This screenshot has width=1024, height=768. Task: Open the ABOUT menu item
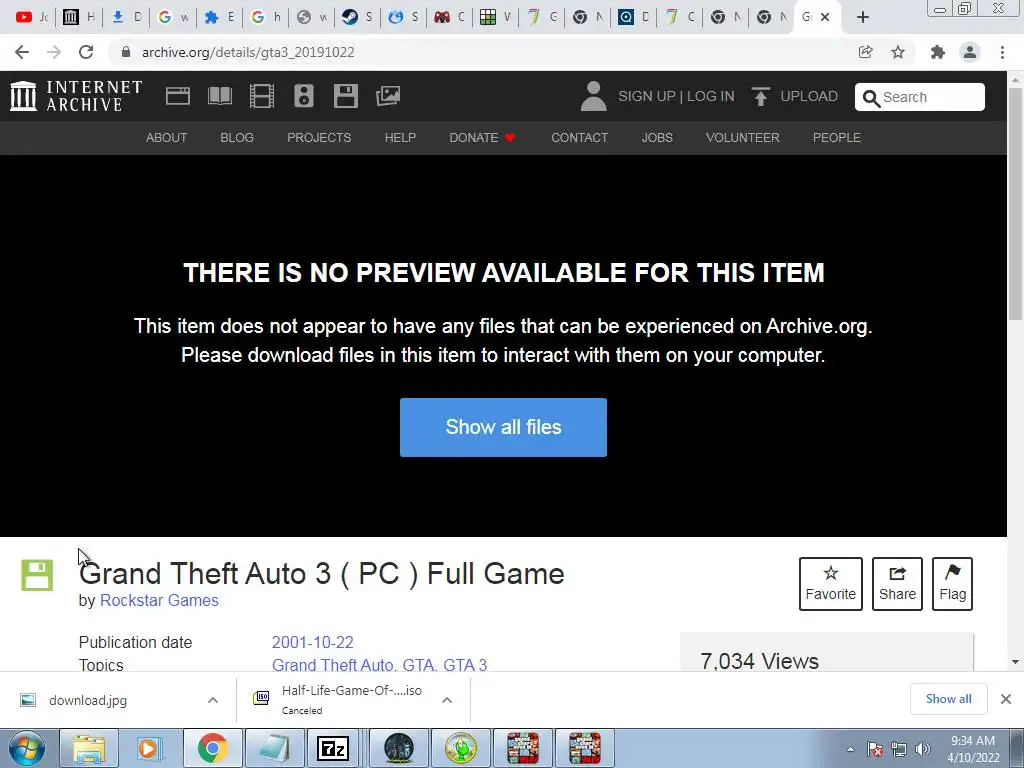click(x=166, y=138)
